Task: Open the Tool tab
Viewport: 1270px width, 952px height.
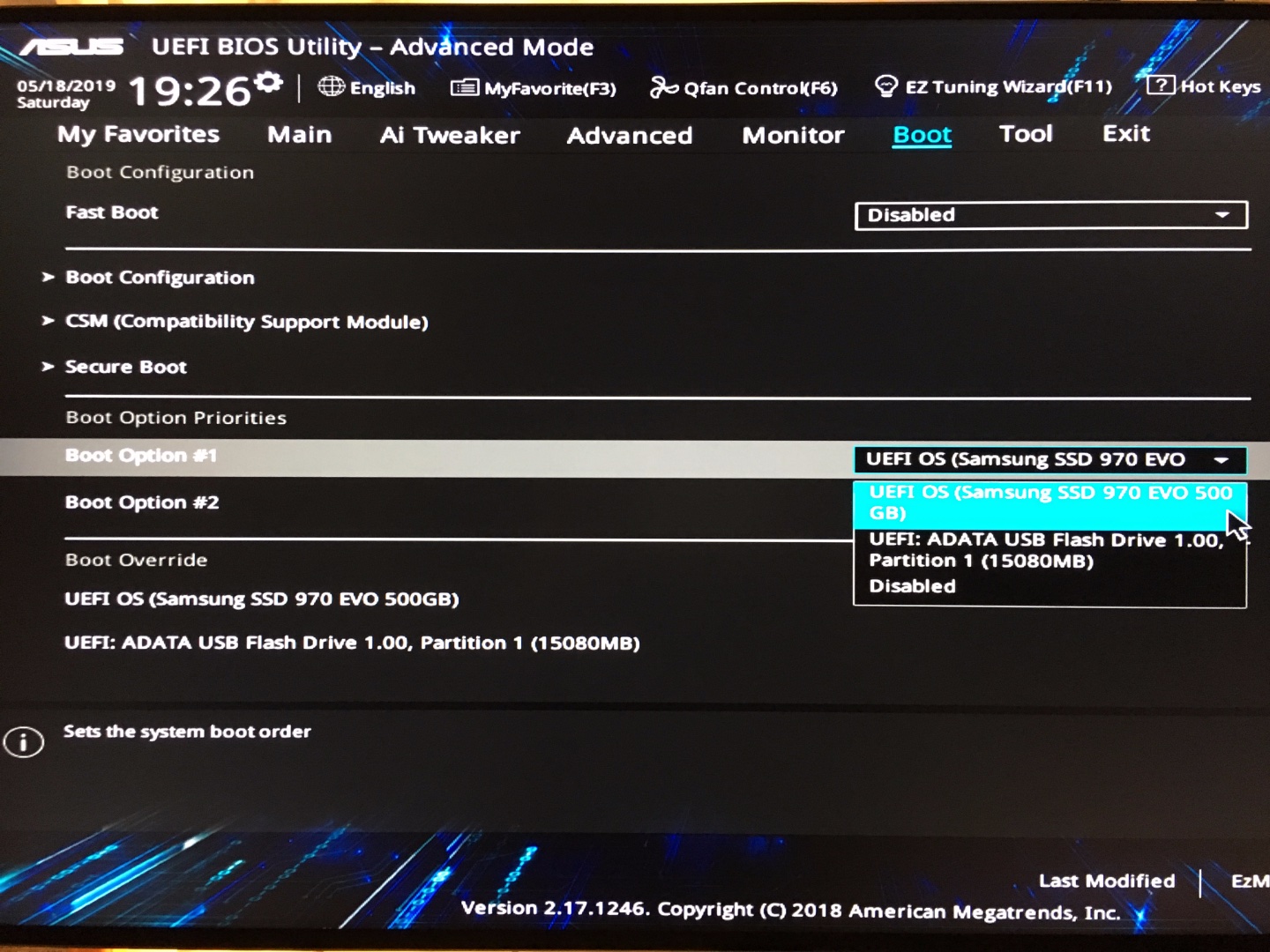Action: click(x=1026, y=134)
